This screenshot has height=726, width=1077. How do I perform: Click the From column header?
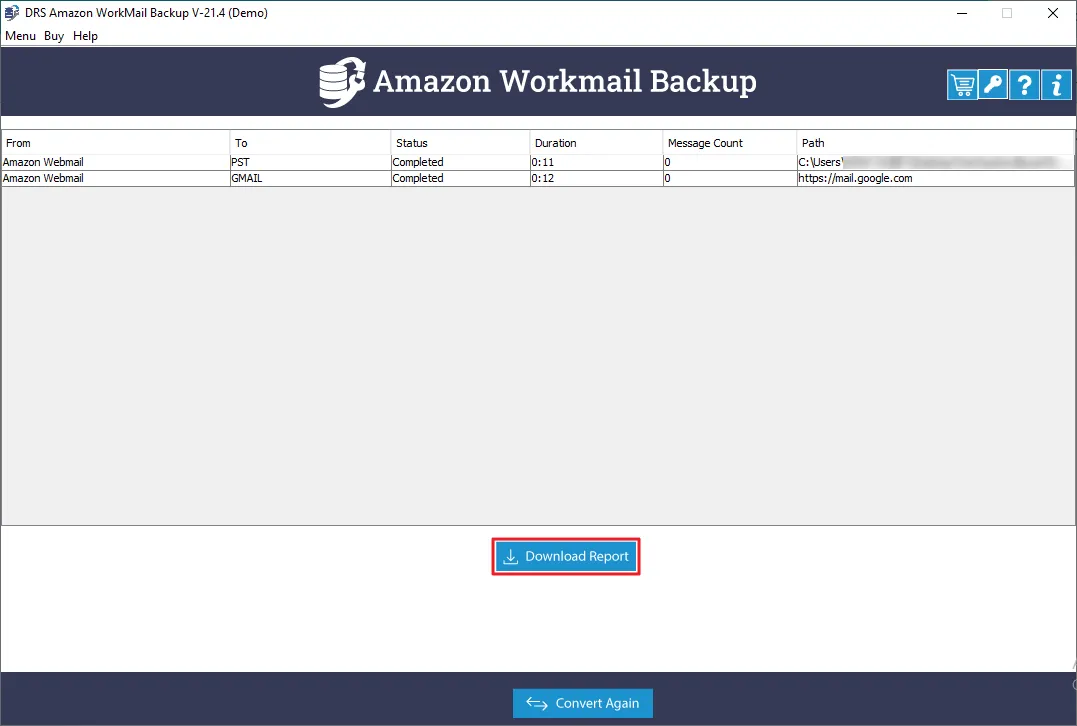point(116,143)
